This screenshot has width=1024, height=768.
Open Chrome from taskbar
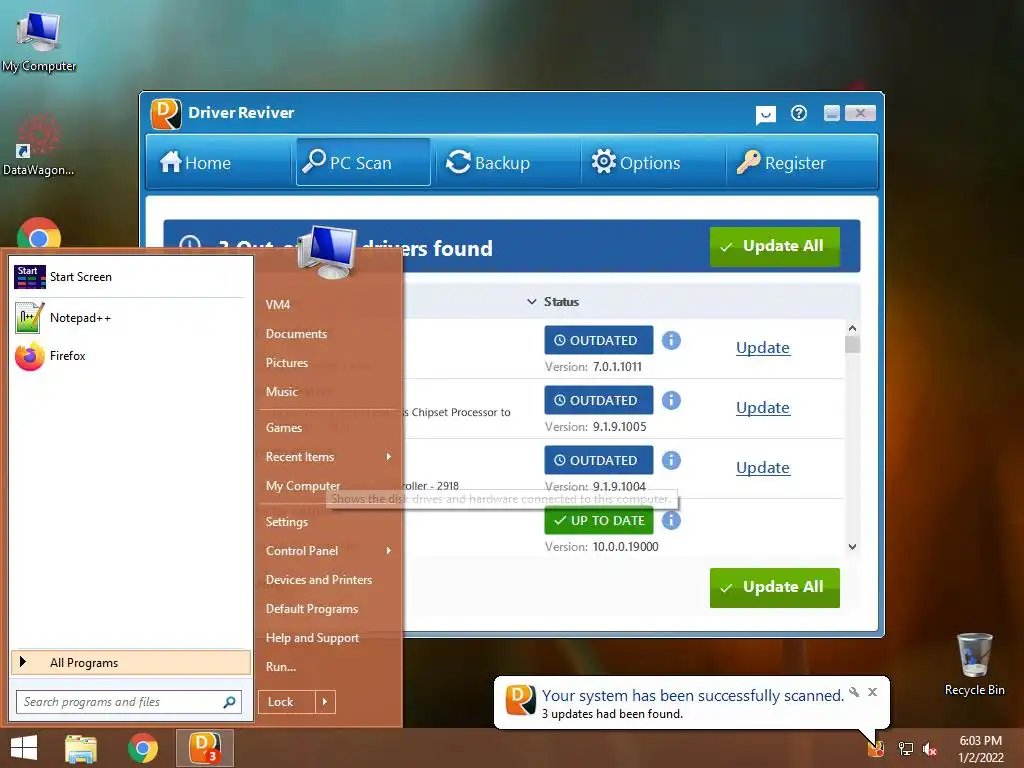click(142, 748)
